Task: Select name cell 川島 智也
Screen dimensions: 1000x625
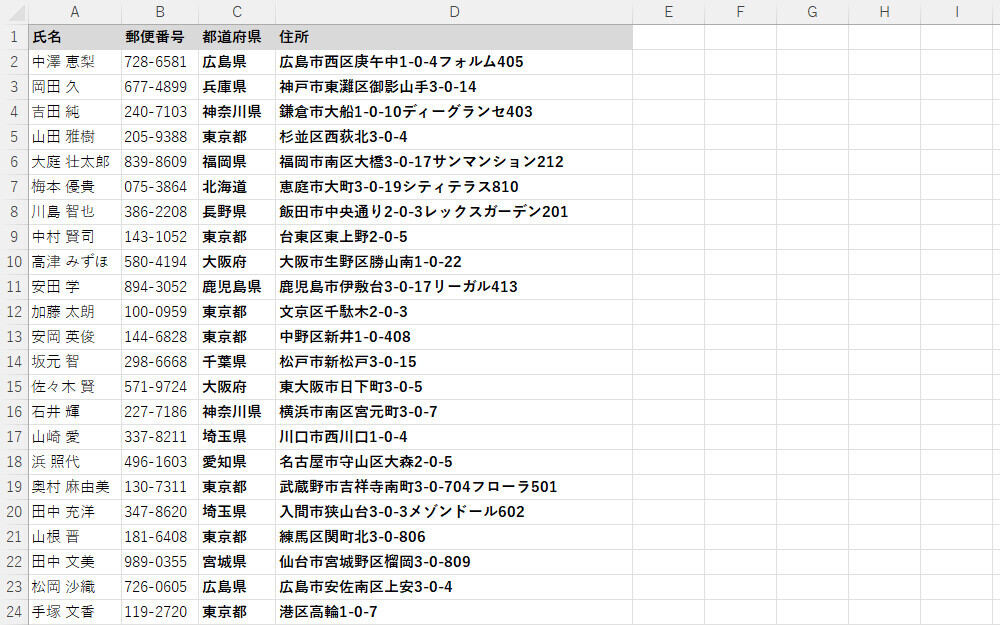Action: click(x=75, y=212)
